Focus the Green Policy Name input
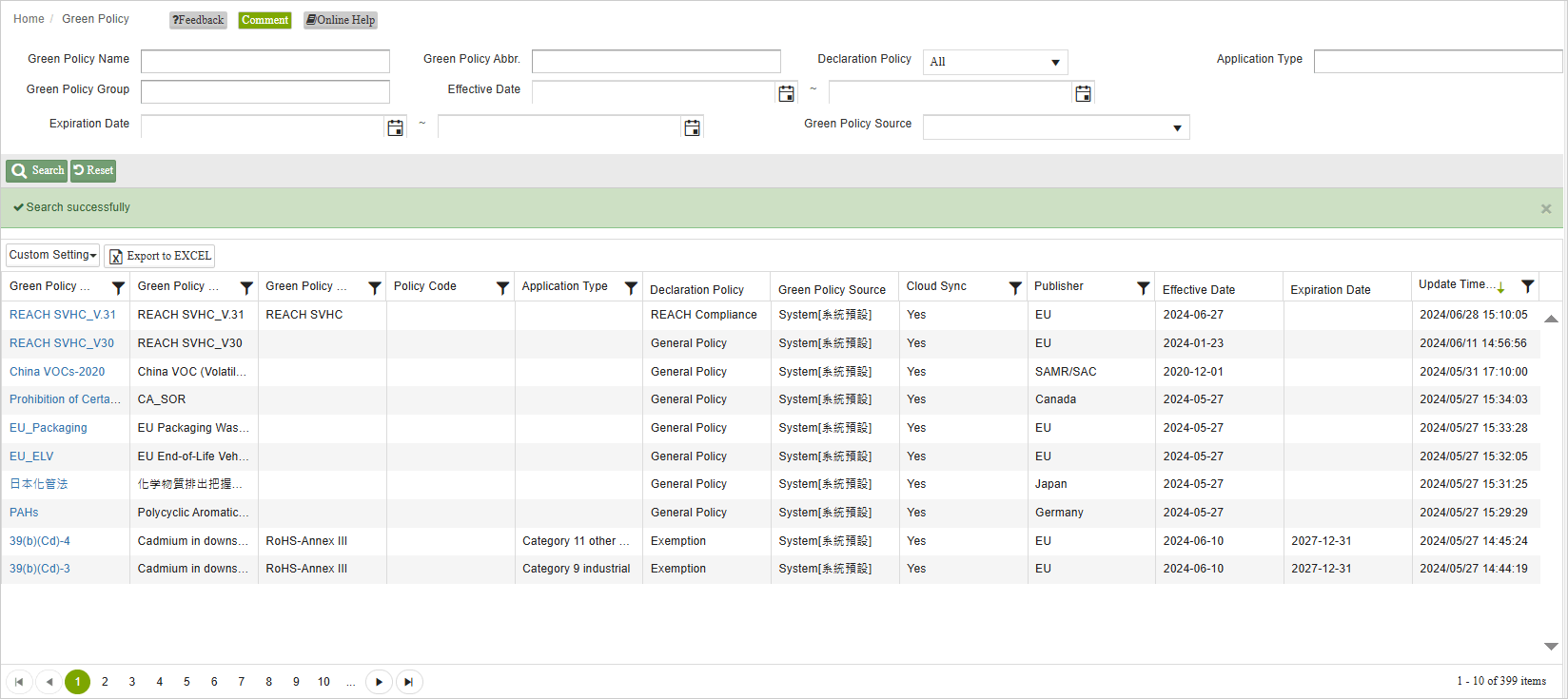This screenshot has width=1568, height=699. (x=265, y=62)
